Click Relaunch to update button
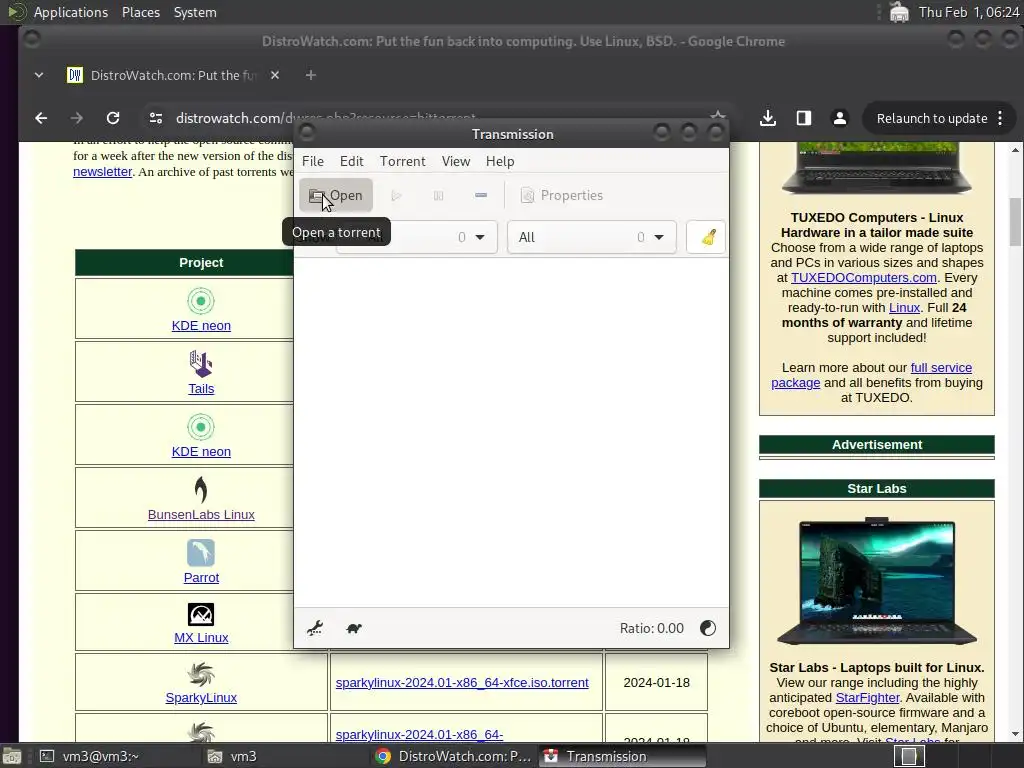The height and width of the screenshot is (768, 1024). [x=932, y=118]
